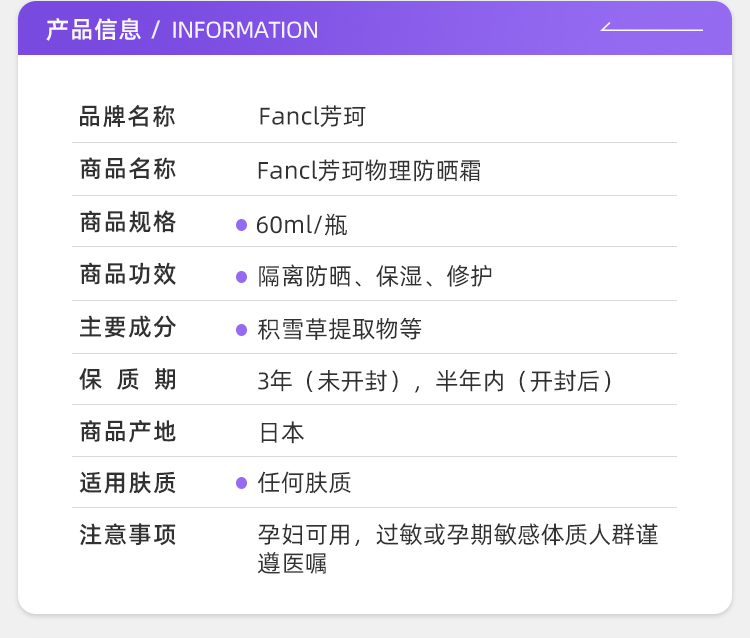Click the 适用肤质 row label
The width and height of the screenshot is (750, 638).
point(127,483)
